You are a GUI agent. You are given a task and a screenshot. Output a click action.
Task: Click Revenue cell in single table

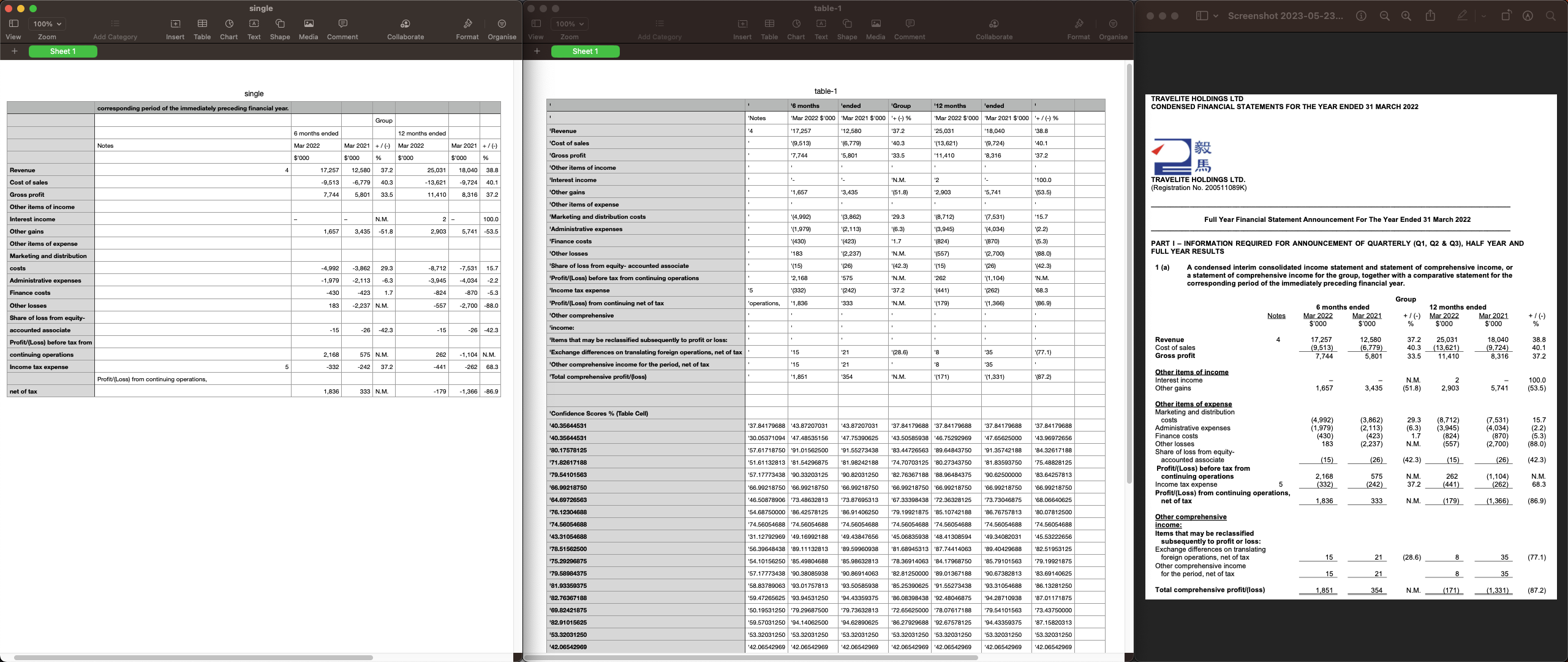pos(50,170)
